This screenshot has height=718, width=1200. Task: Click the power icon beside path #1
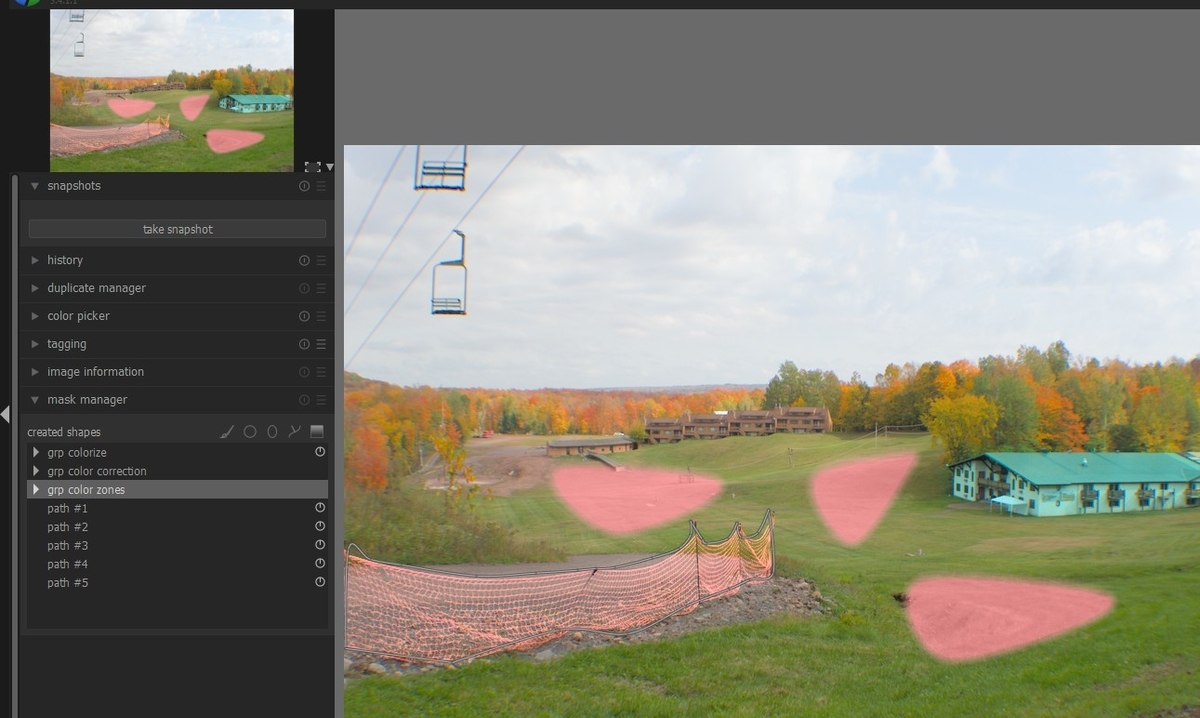point(320,508)
